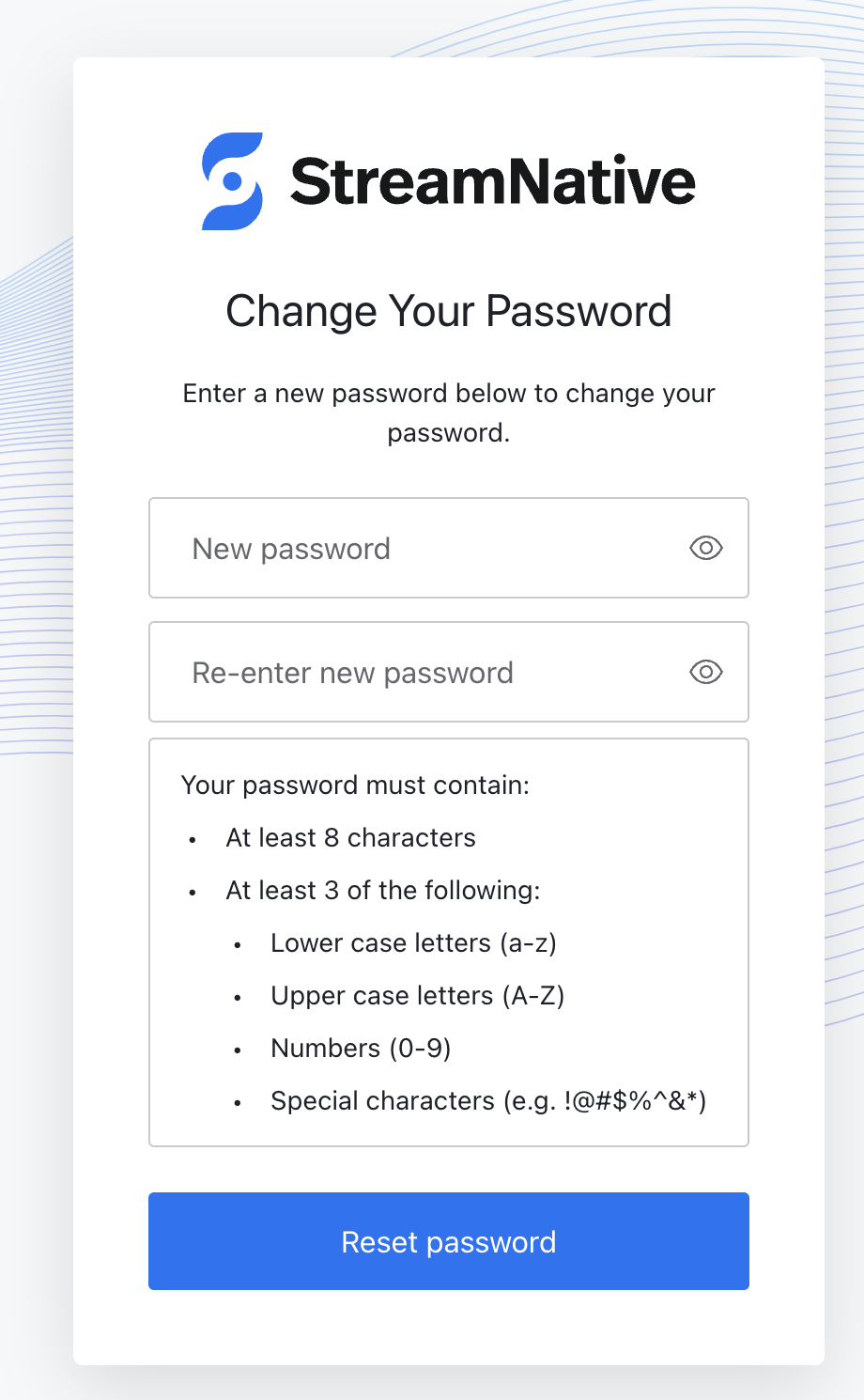This screenshot has width=864, height=1400.
Task: Click inside the New password field
Action: click(x=376, y=548)
